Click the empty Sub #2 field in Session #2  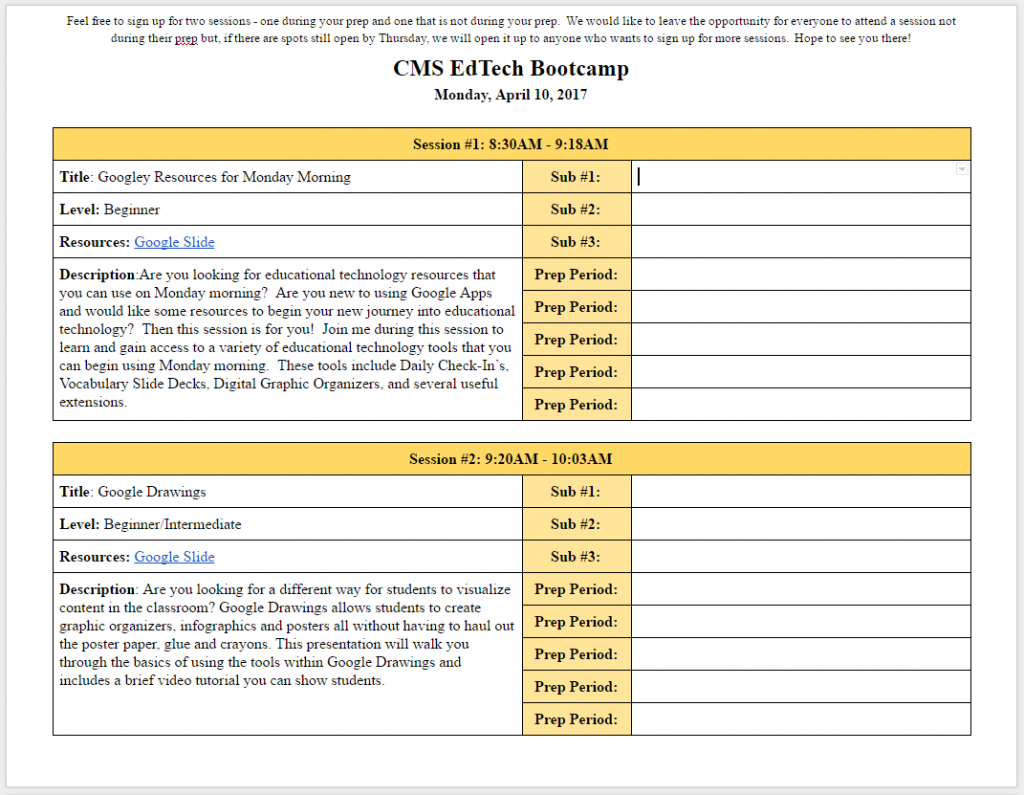(801, 525)
